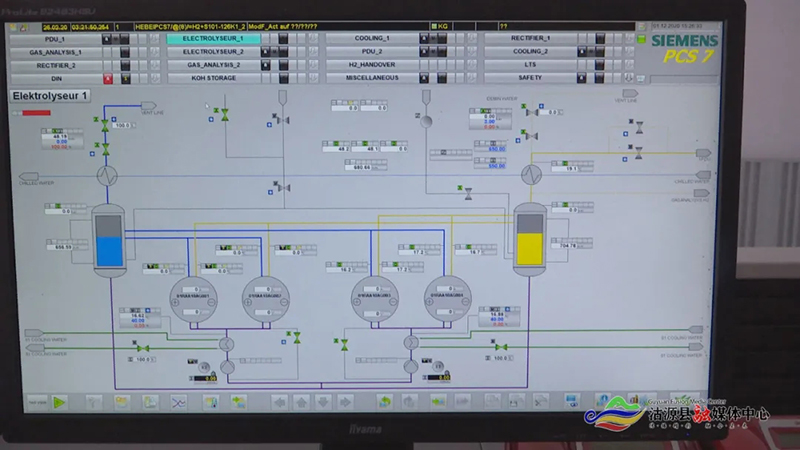Open the RECTIFIER_1 area display
800x450 pixels.
coord(530,38)
